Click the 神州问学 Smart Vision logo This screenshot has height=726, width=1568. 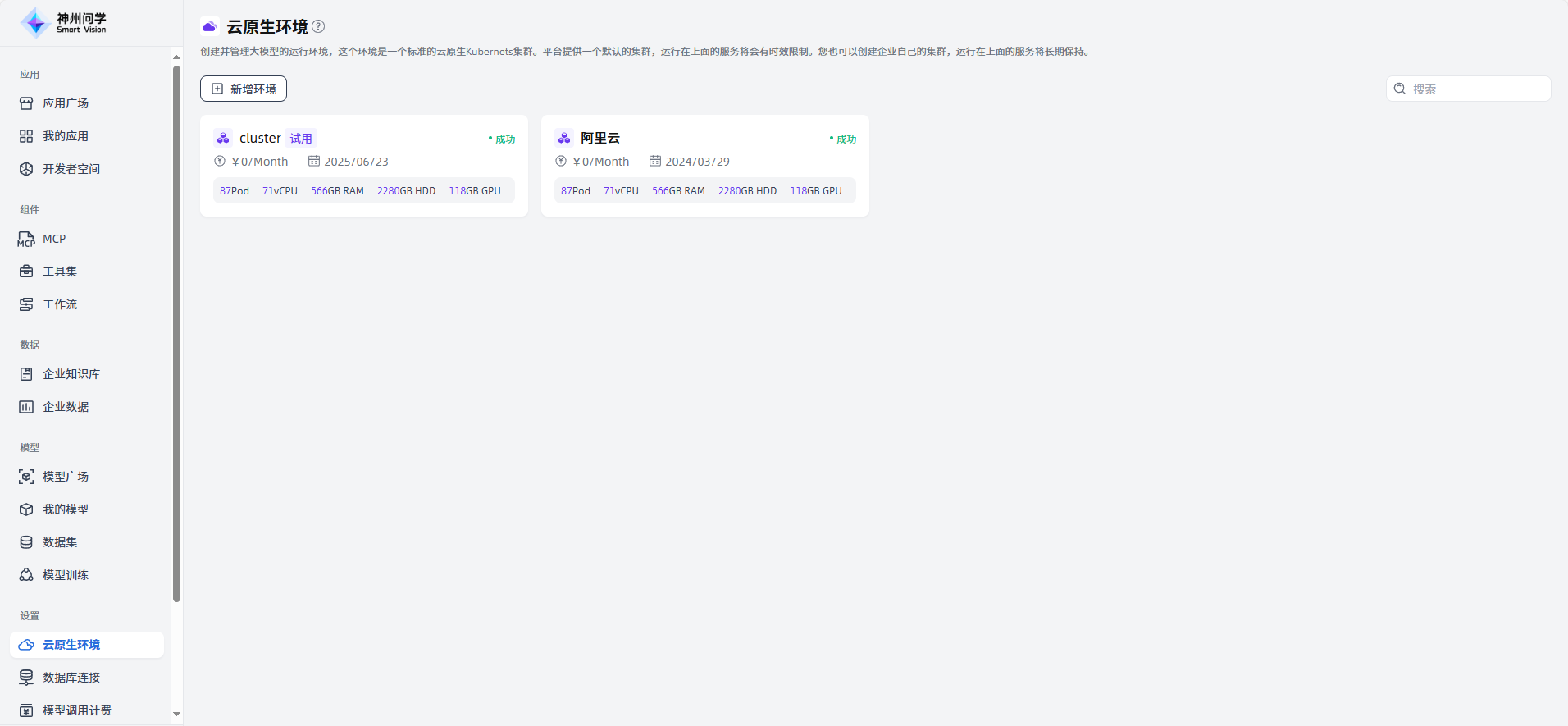click(64, 23)
